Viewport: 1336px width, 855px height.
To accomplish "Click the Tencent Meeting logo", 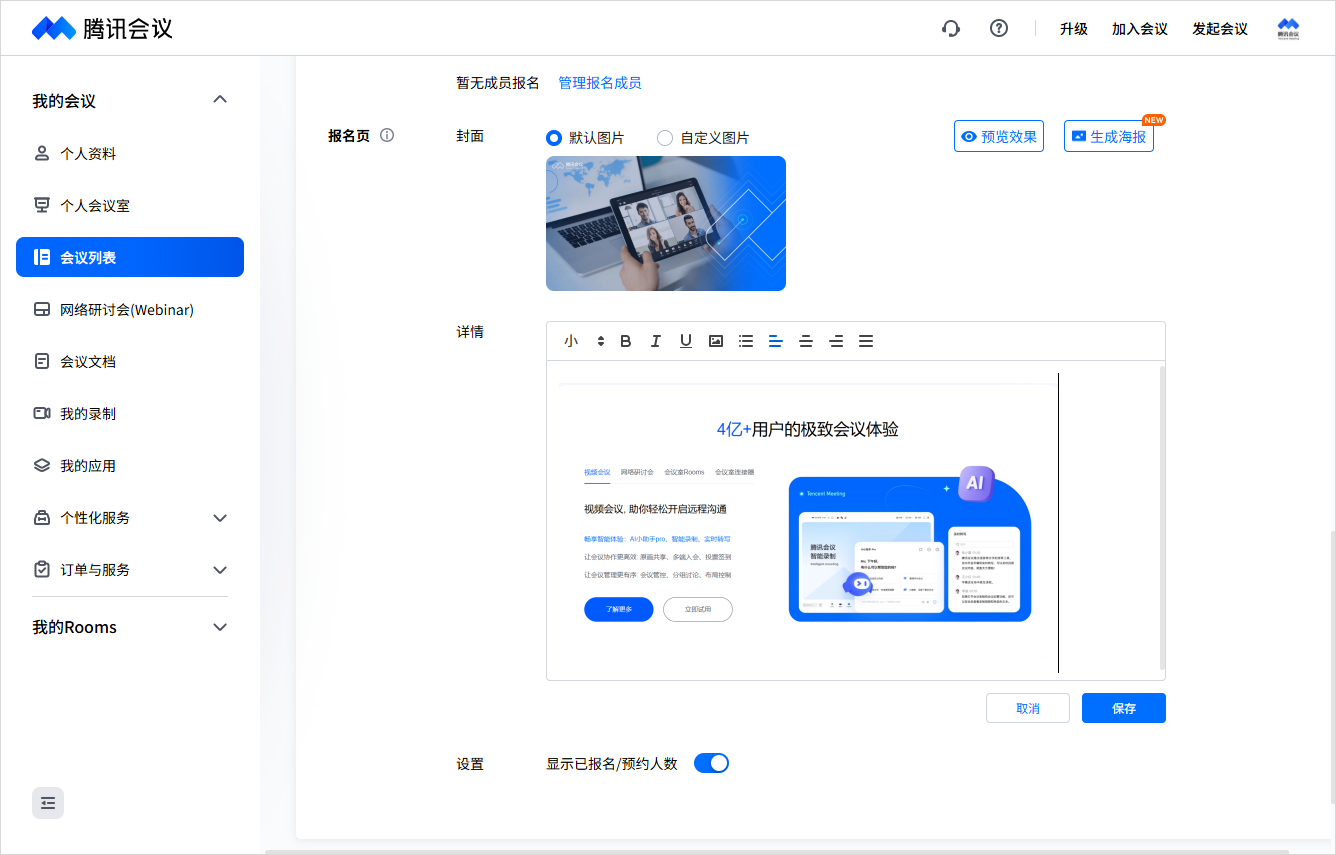I will 102,28.
